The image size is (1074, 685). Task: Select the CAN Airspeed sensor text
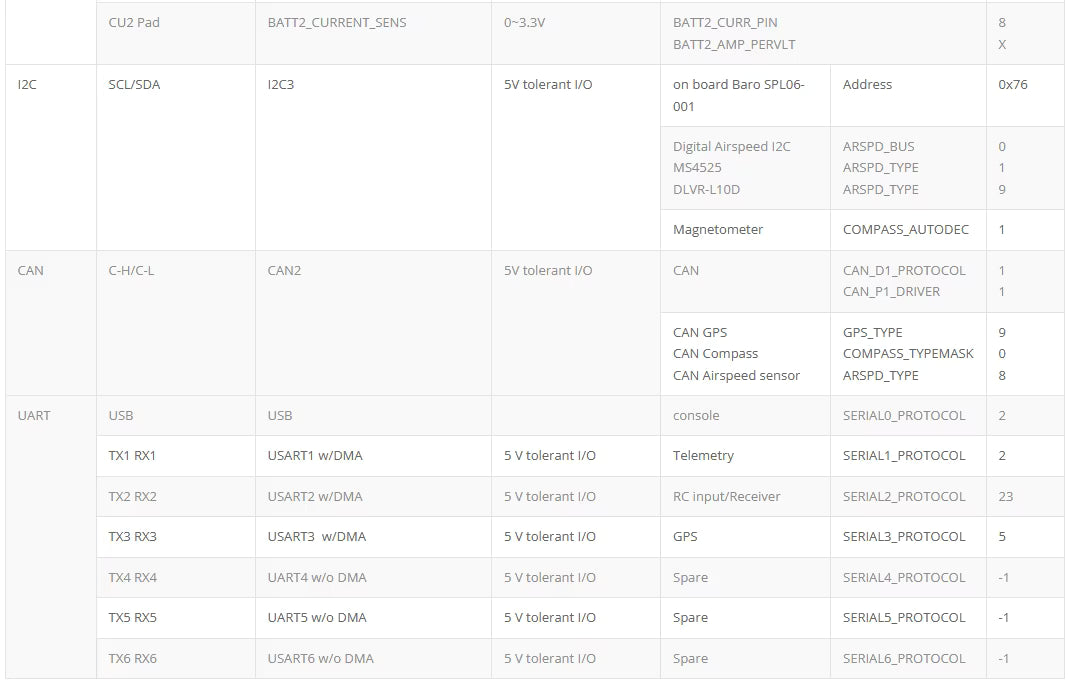[x=736, y=375]
